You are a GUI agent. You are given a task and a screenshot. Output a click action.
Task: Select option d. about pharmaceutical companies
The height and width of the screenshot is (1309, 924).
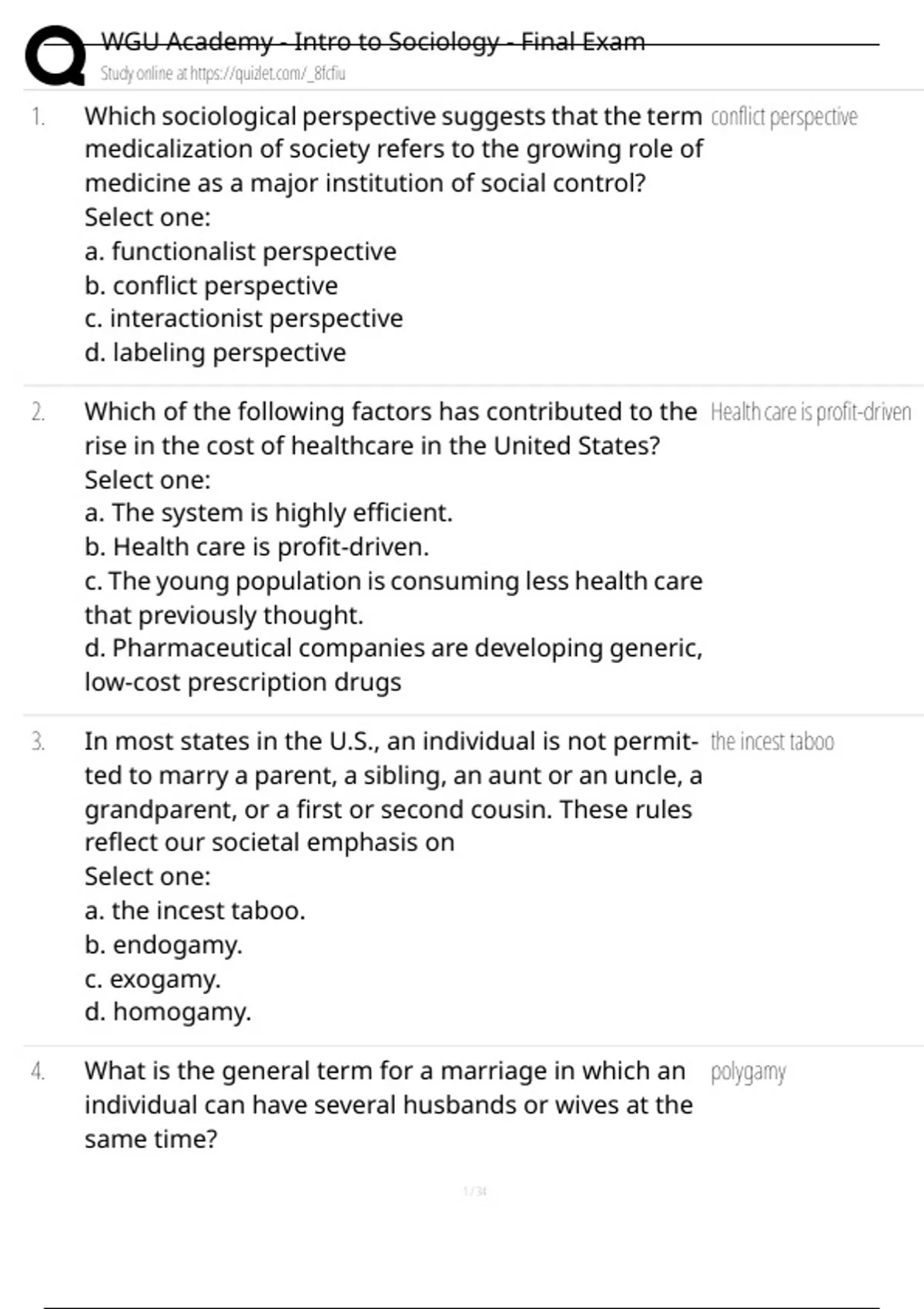393,649
